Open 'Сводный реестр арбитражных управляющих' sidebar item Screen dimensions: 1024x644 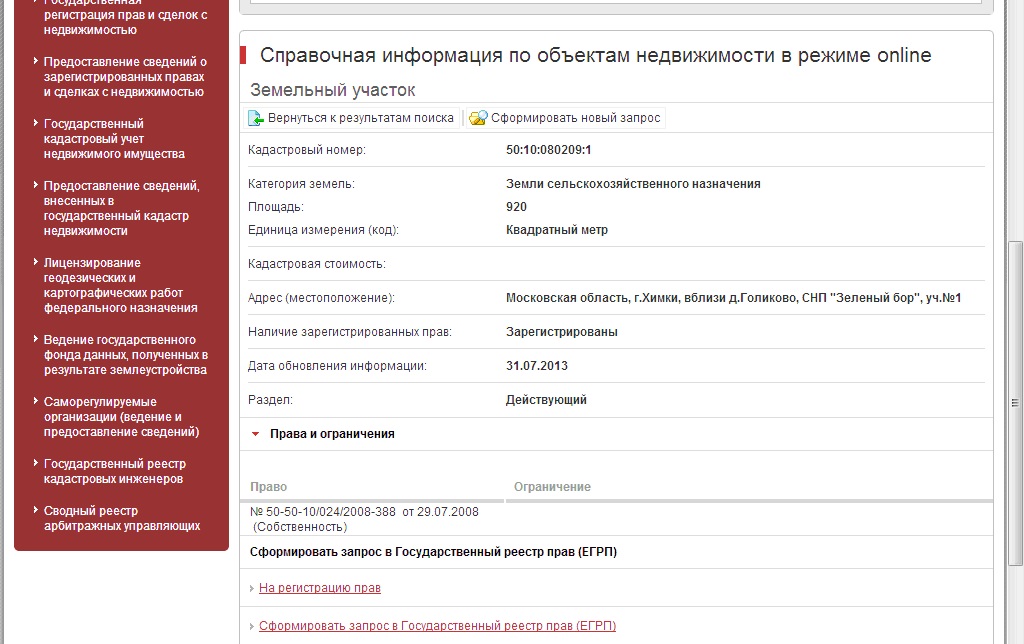click(122, 518)
